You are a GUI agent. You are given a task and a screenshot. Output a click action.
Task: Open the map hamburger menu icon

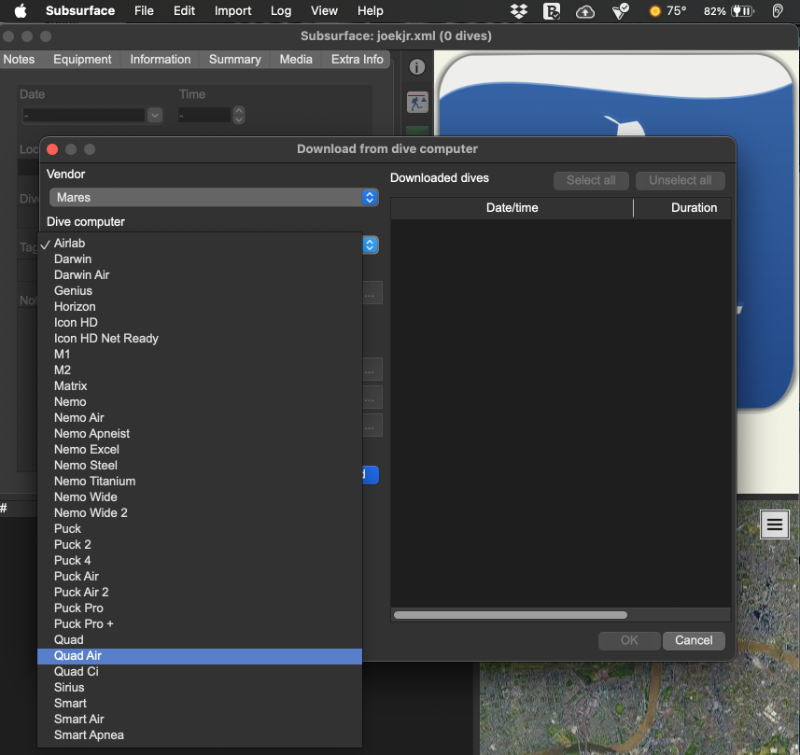point(774,524)
